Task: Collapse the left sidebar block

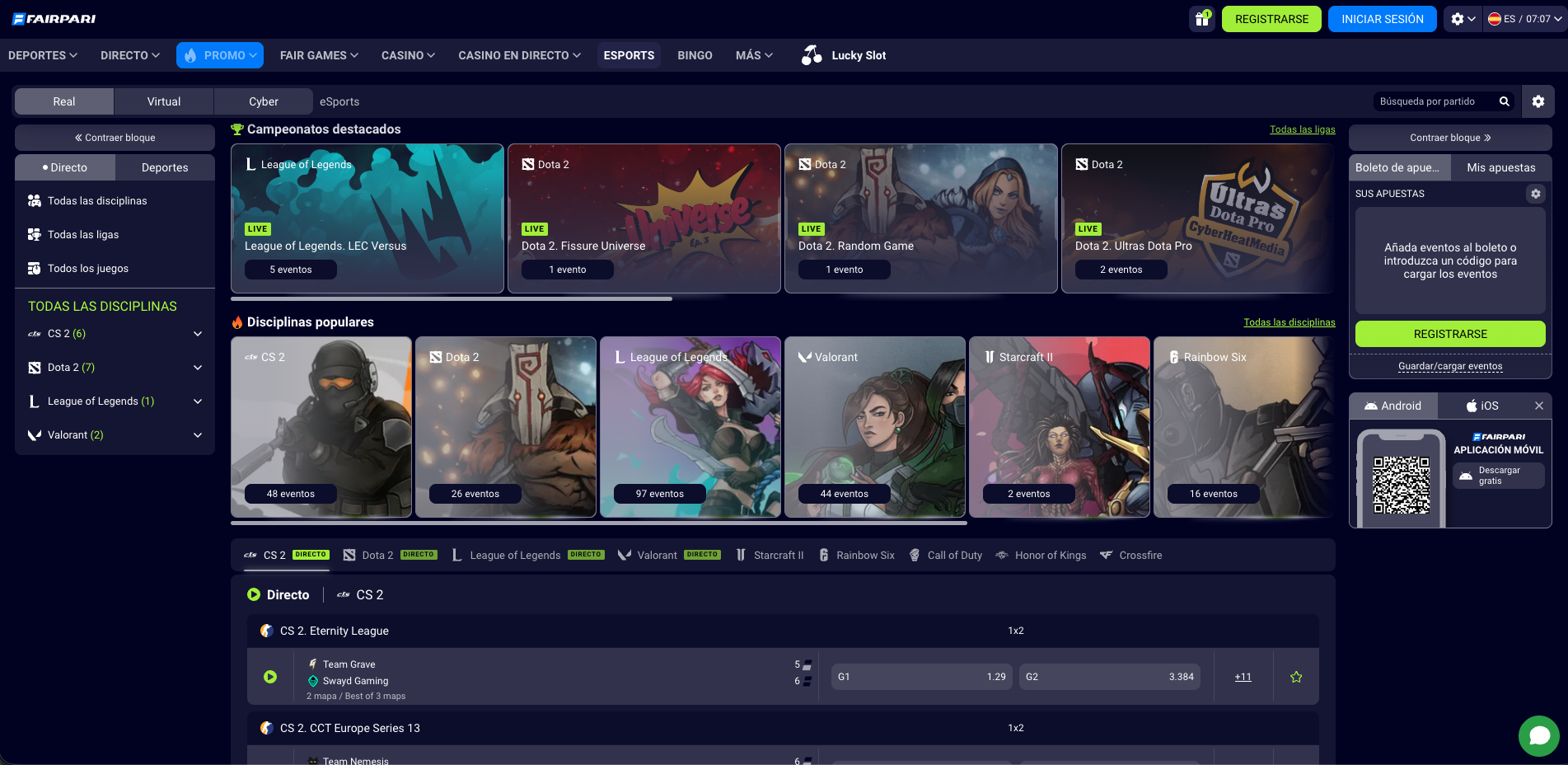Action: point(115,138)
